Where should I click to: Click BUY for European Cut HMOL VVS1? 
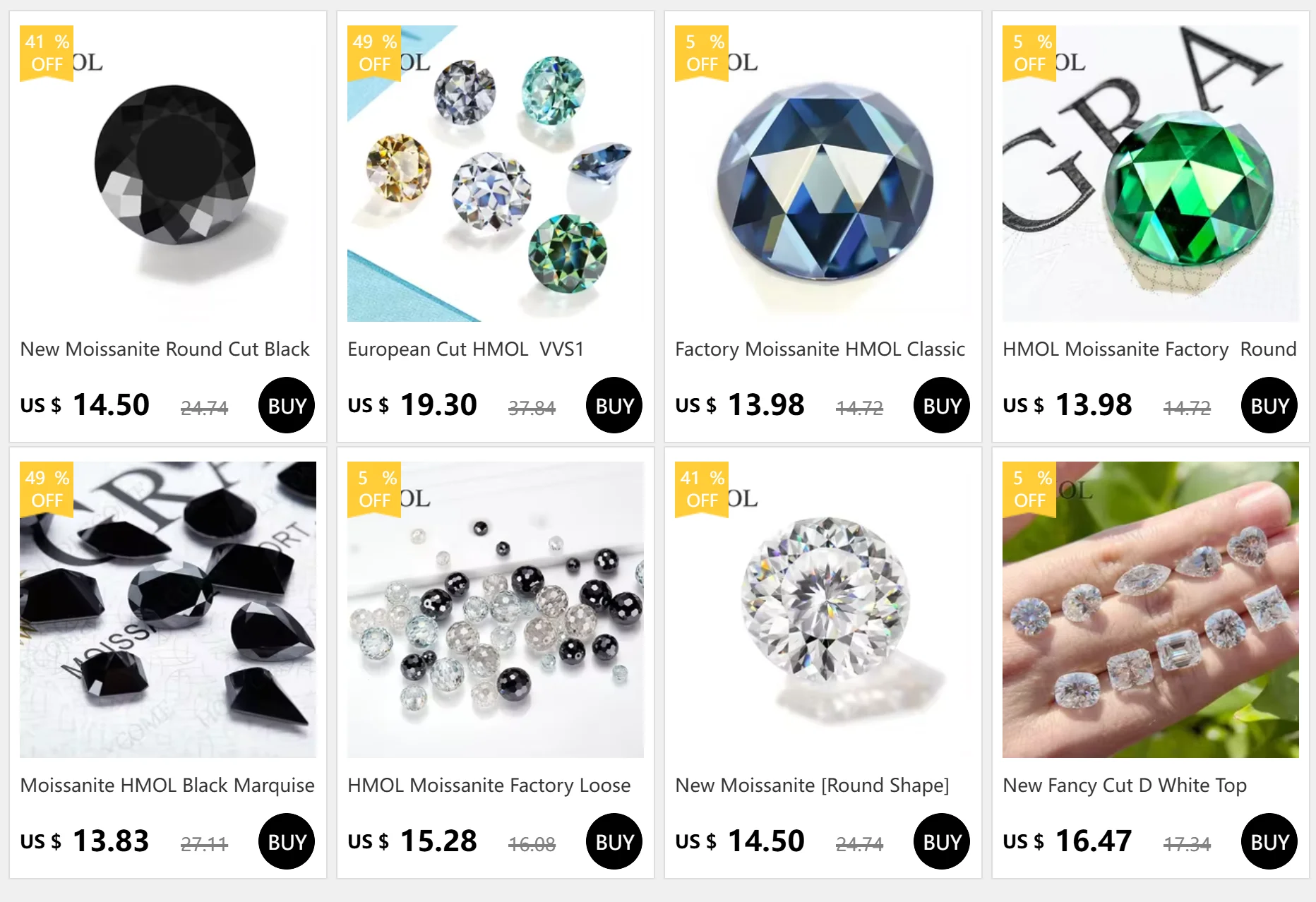click(x=614, y=405)
